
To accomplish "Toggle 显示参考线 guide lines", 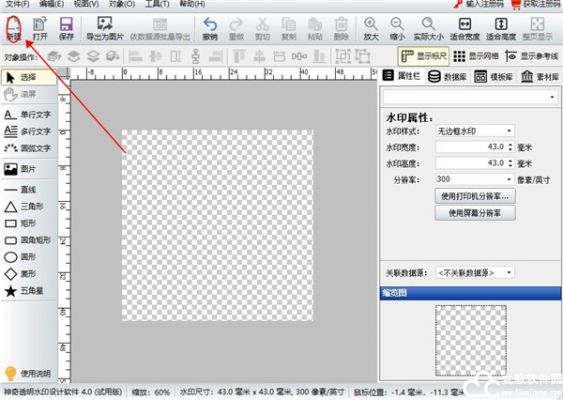I will pyautogui.click(x=532, y=56).
